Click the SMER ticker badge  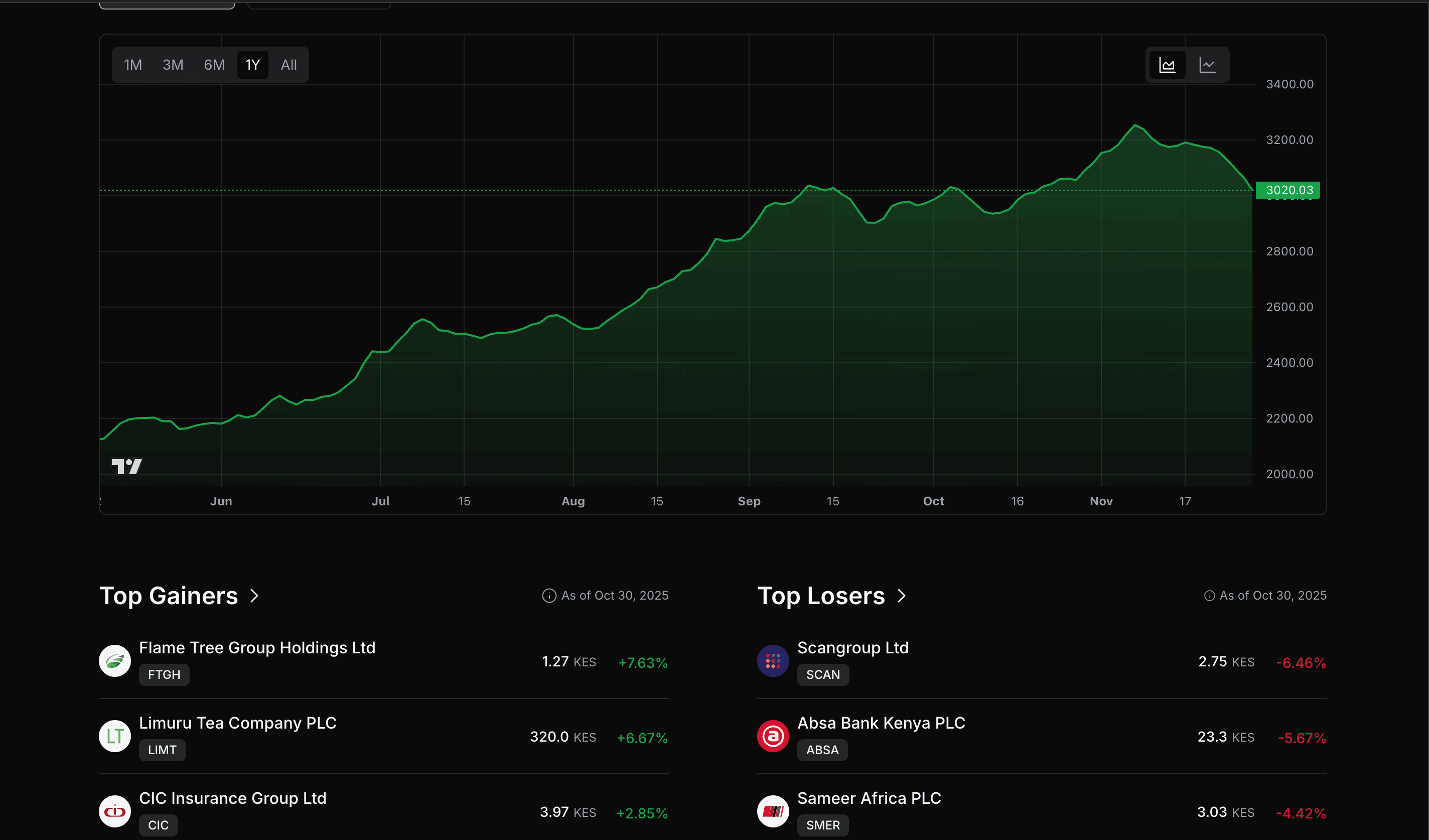[x=823, y=825]
